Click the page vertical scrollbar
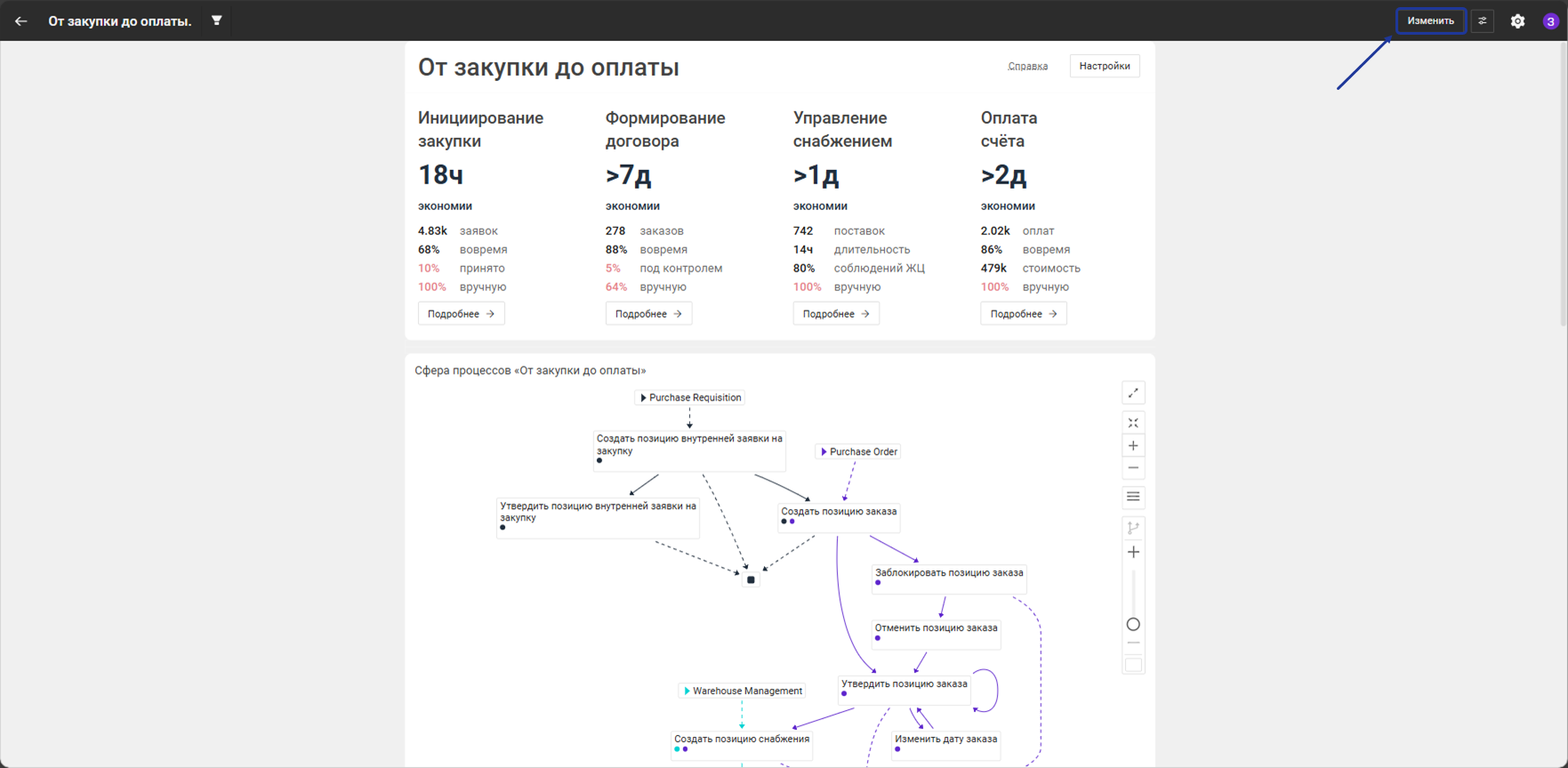The height and width of the screenshot is (768, 1568). (x=1564, y=184)
